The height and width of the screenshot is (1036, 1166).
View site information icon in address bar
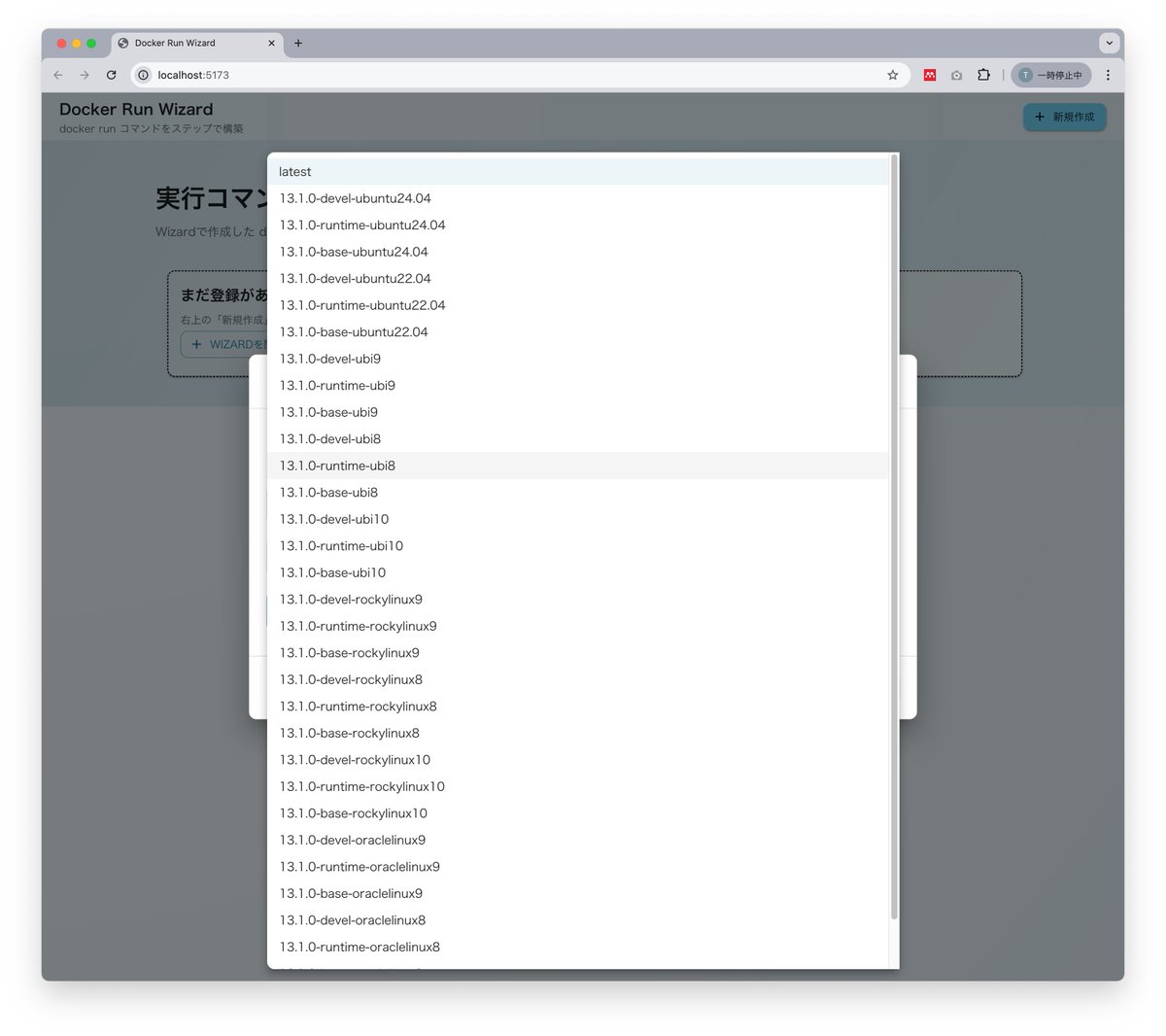pyautogui.click(x=143, y=75)
